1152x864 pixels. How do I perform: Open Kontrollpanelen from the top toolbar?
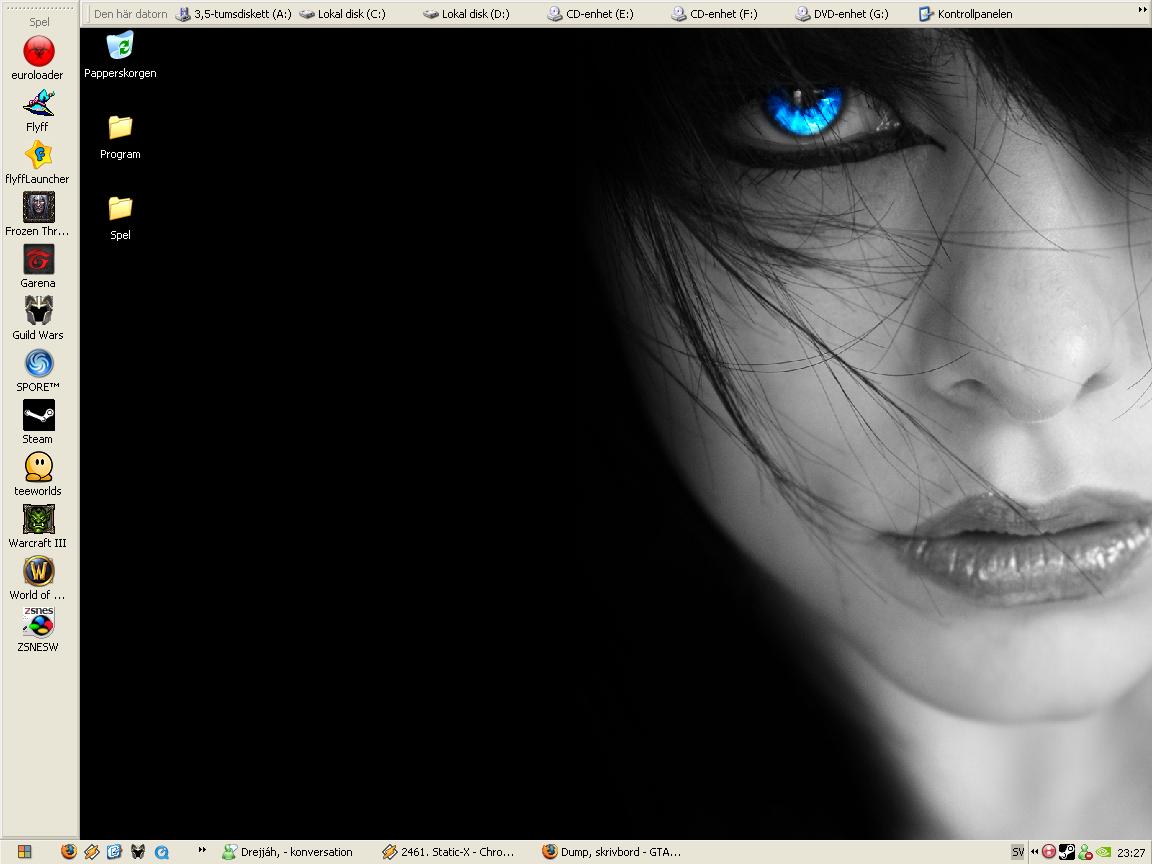point(965,14)
